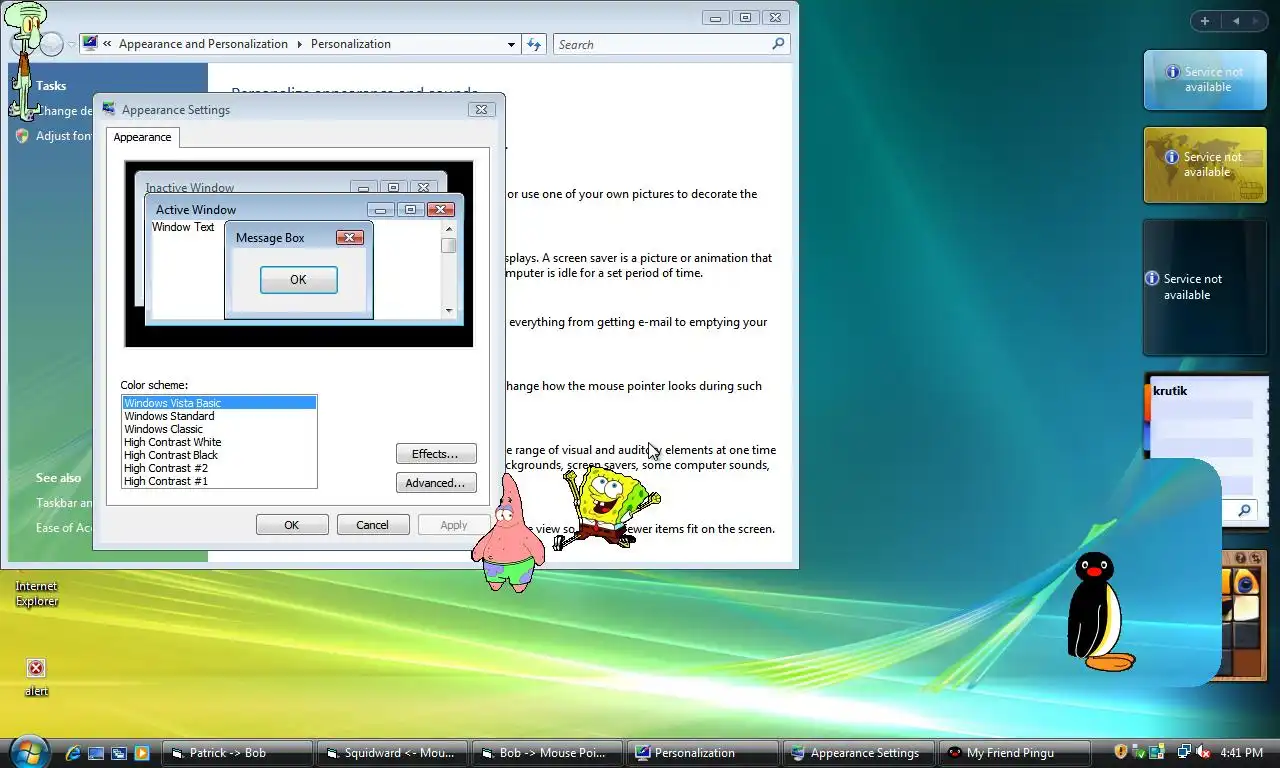Click the muted volume tray icon

pyautogui.click(x=1204, y=752)
